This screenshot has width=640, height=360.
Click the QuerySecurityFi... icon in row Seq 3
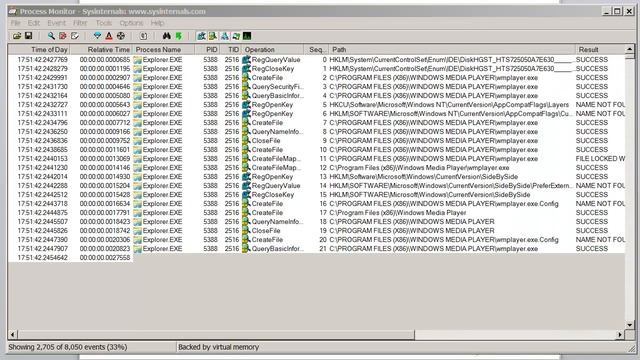point(246,87)
